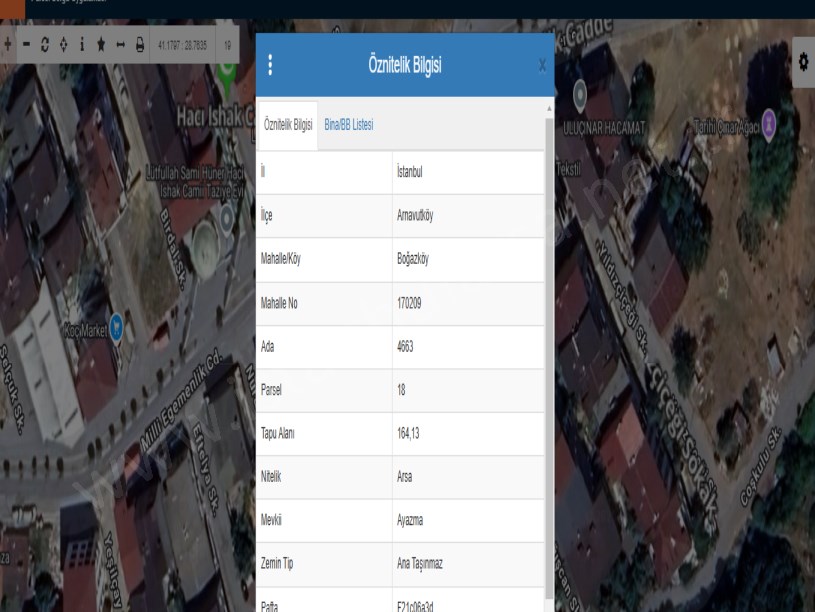815x612 pixels.
Task: Open the three-dot menu in Öznitelik Bilgisi header
Action: (x=270, y=65)
